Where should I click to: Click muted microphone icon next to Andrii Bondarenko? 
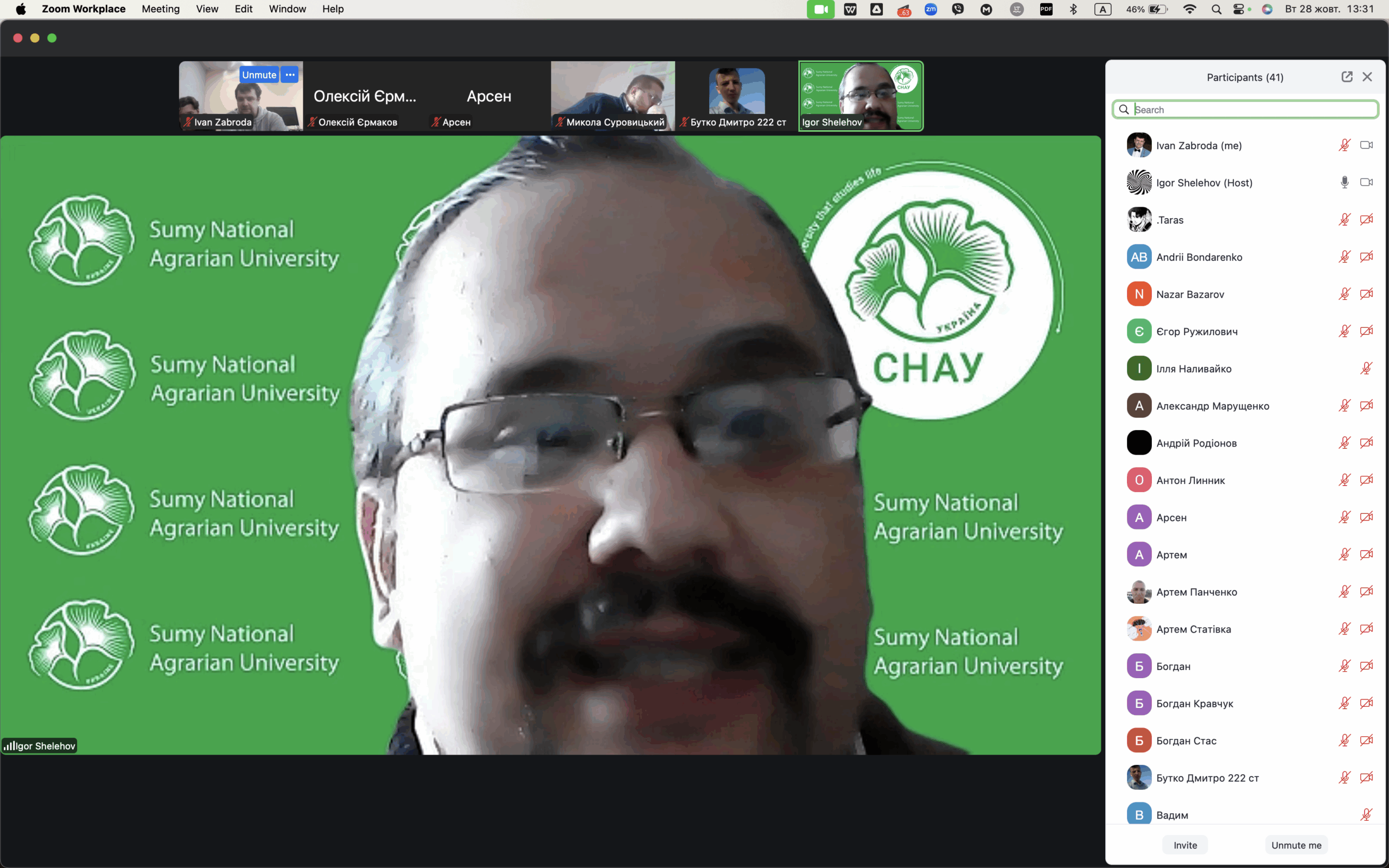[x=1344, y=257]
